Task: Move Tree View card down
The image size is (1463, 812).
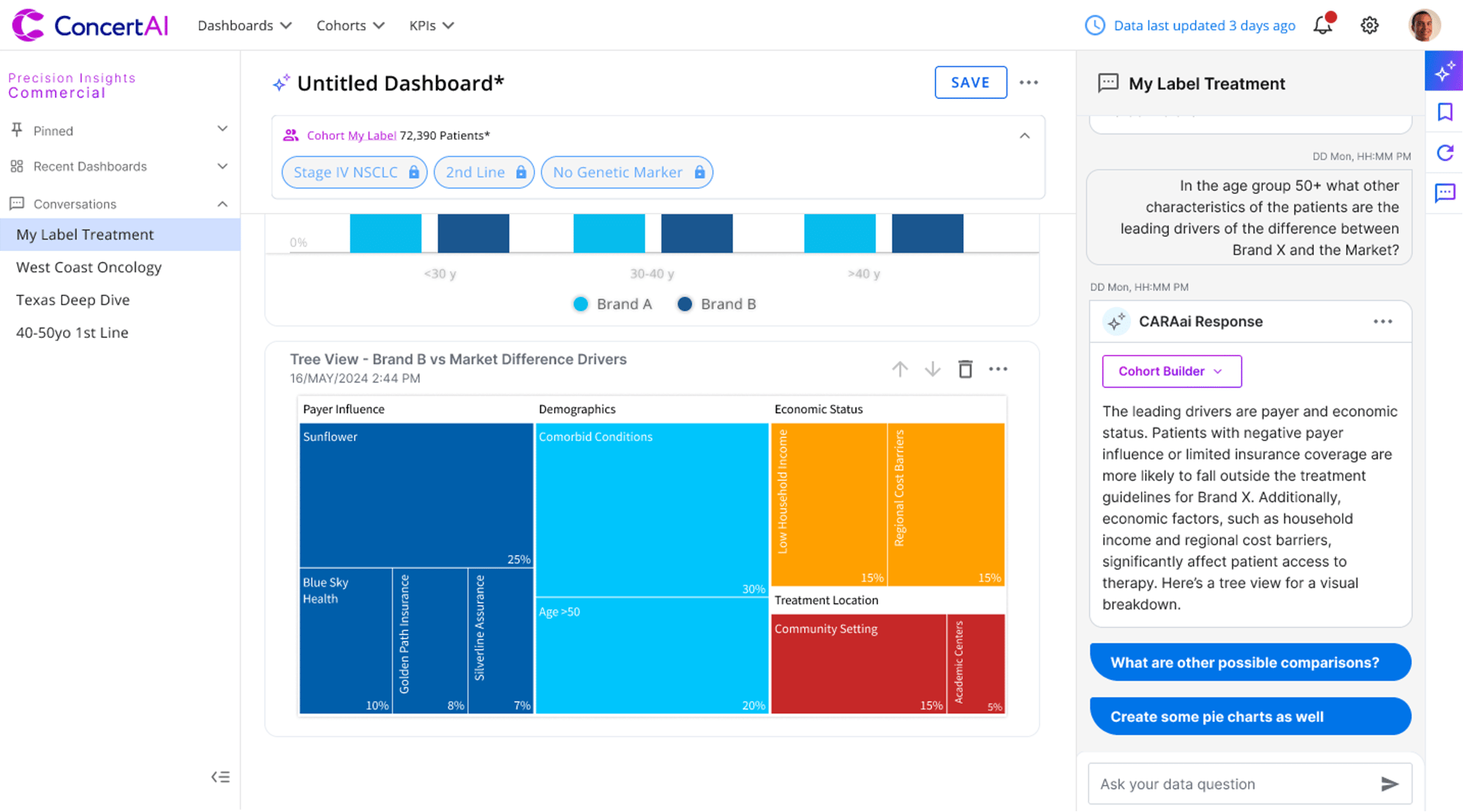Action: click(x=932, y=369)
